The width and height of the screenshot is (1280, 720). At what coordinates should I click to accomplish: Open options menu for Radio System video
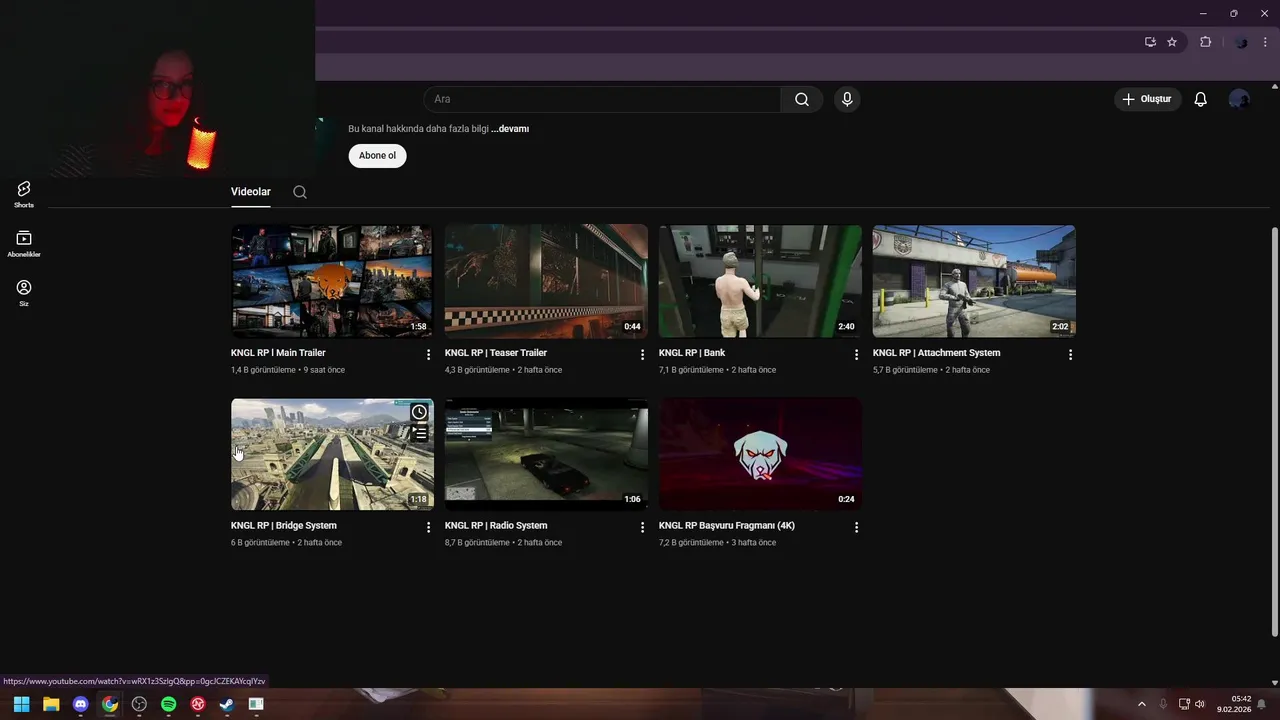(x=642, y=527)
